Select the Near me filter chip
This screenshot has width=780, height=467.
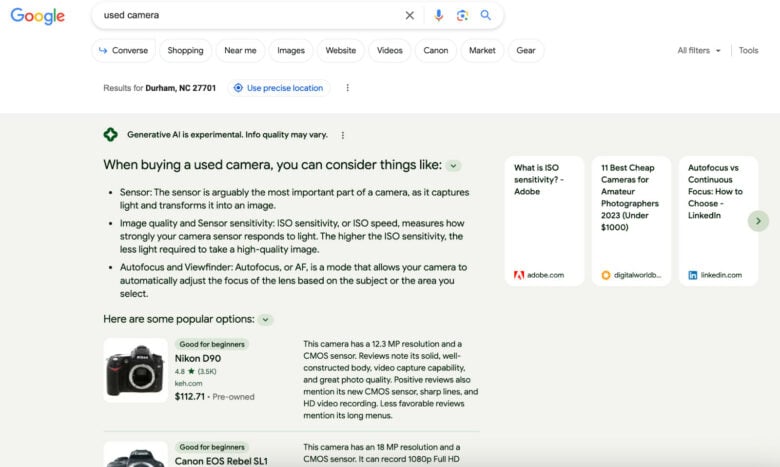point(240,50)
